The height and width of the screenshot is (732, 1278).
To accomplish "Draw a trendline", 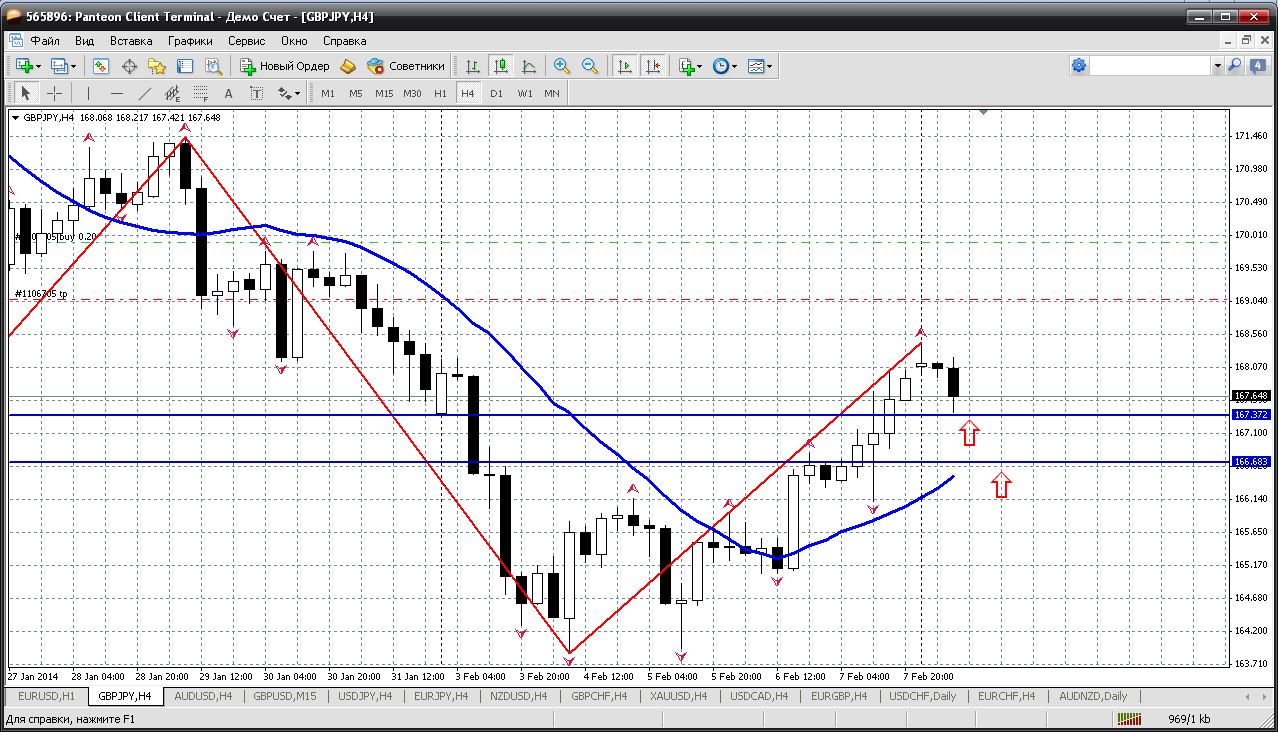I will 144,93.
